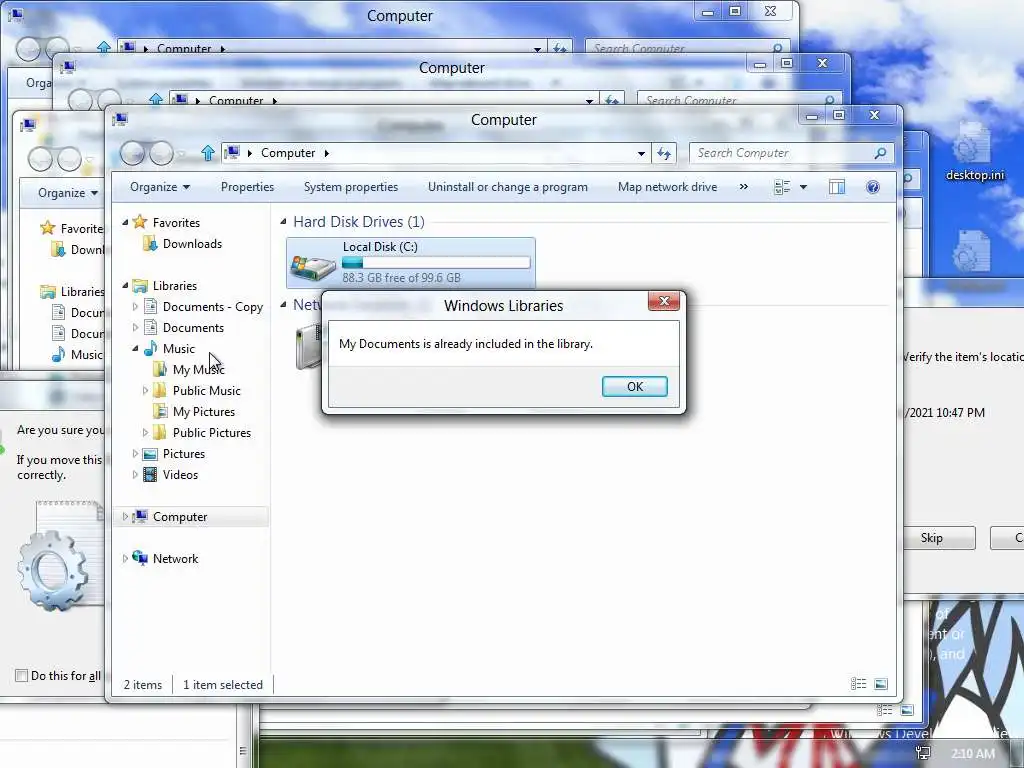Click the system tray network icon

point(923,753)
